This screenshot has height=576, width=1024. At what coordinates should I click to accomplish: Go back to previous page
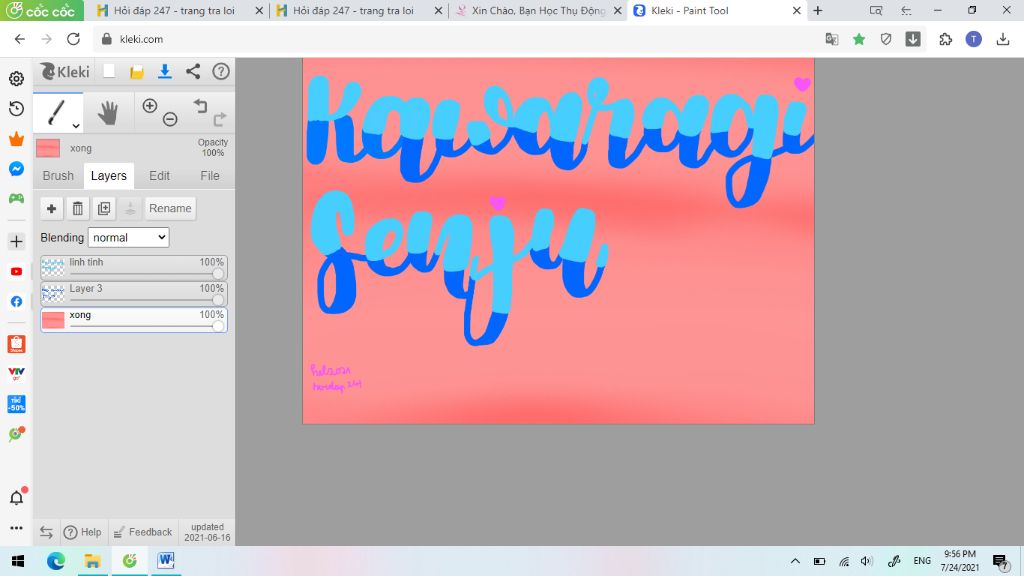click(x=20, y=39)
